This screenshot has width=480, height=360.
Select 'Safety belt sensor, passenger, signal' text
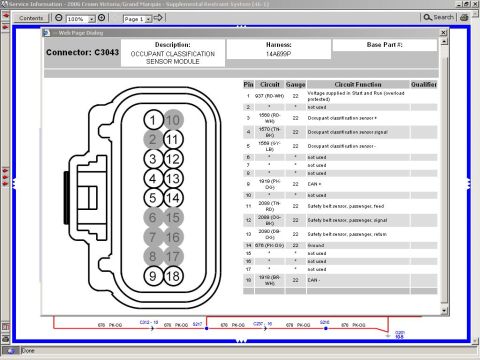point(347,220)
